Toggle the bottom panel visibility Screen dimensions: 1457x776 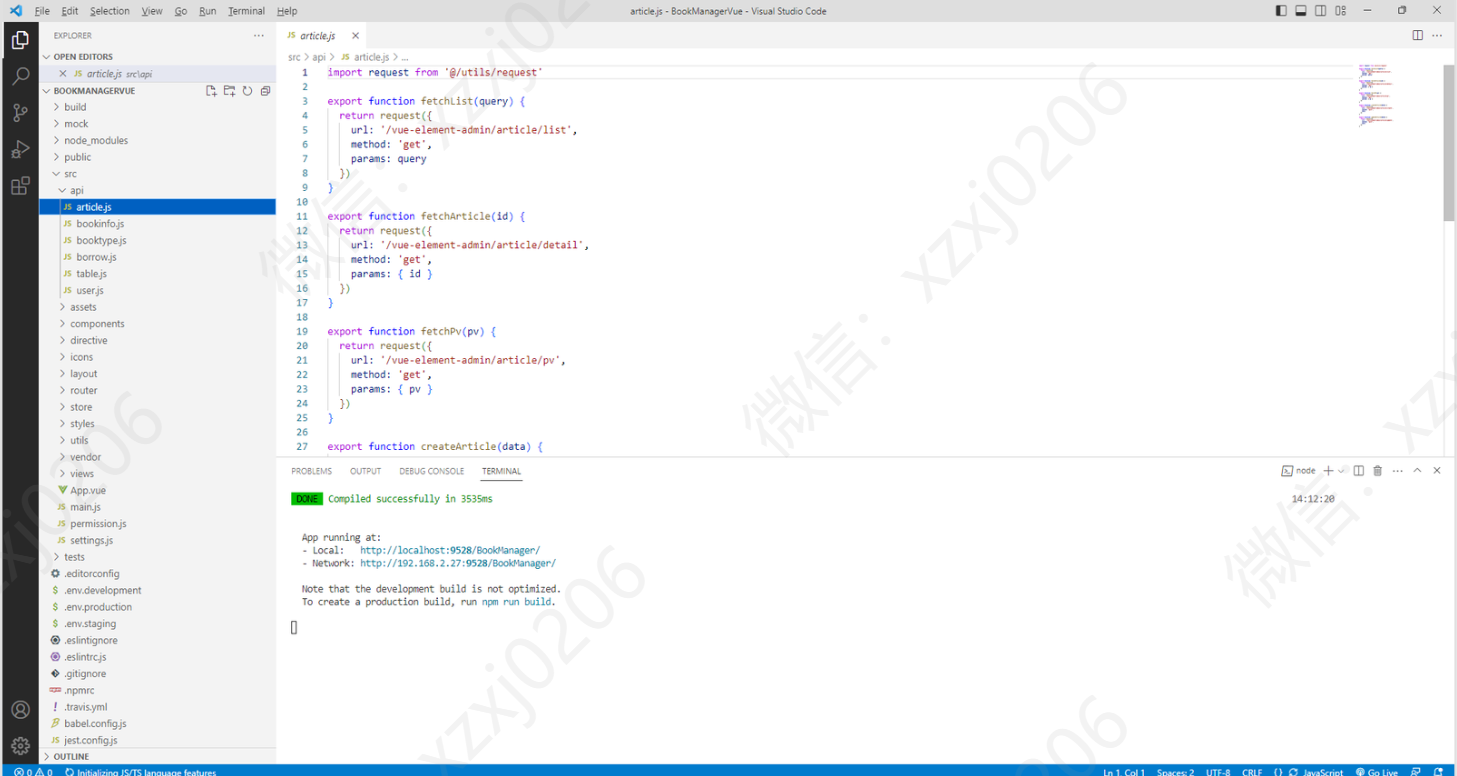click(x=1301, y=11)
